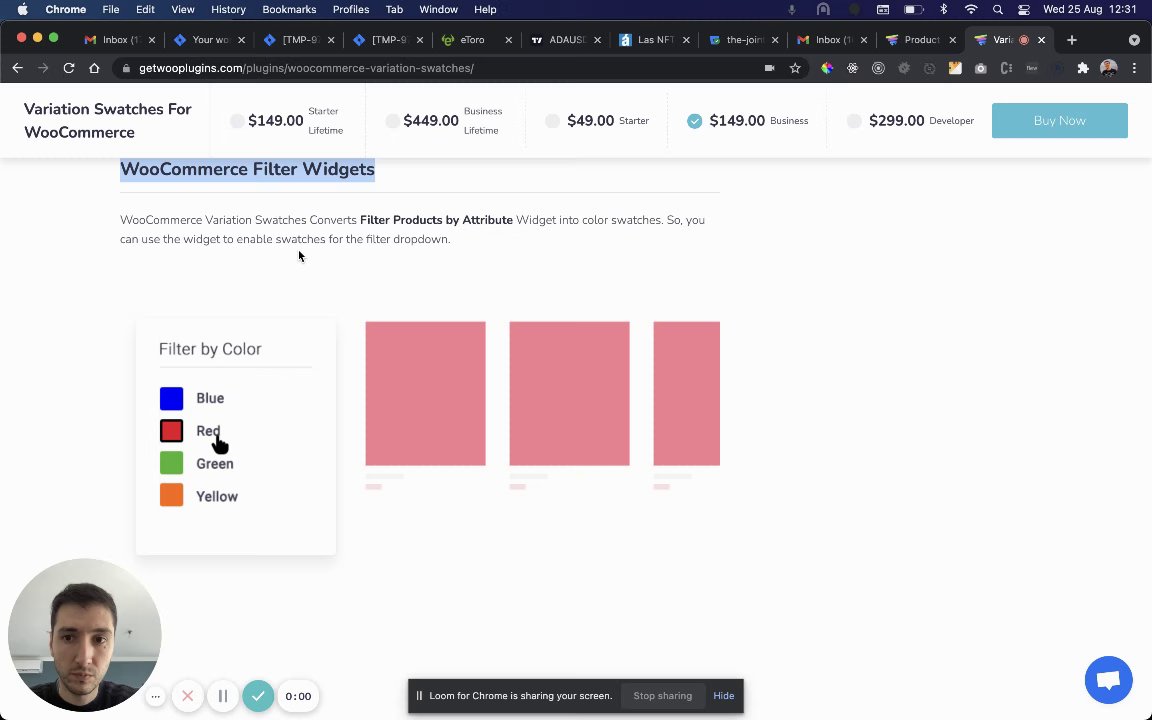The height and width of the screenshot is (720, 1152).
Task: Open the Extensions puzzle icon
Action: coord(1083,68)
